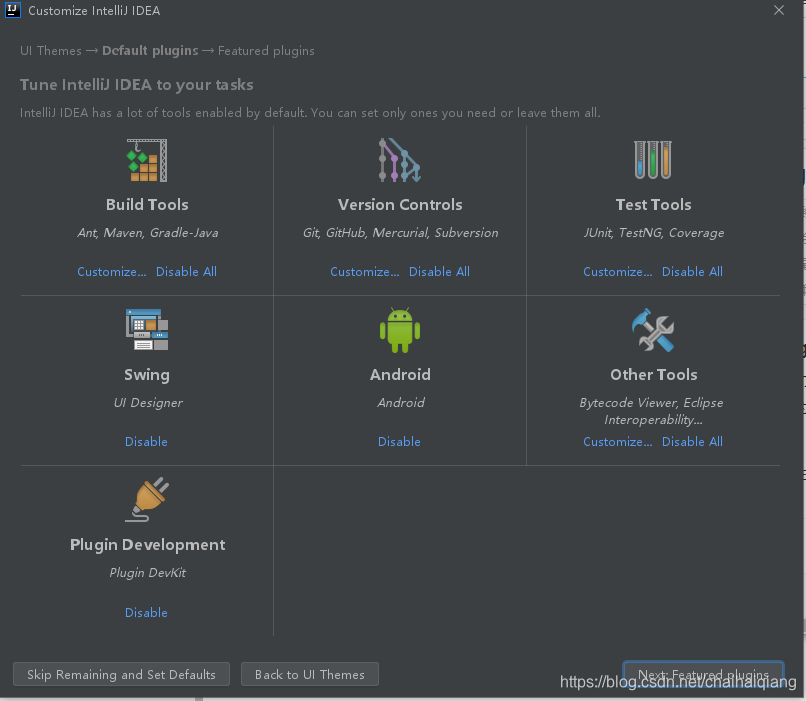Select the UI Themes breadcrumb step
Viewport: 806px width, 701px height.
click(50, 51)
